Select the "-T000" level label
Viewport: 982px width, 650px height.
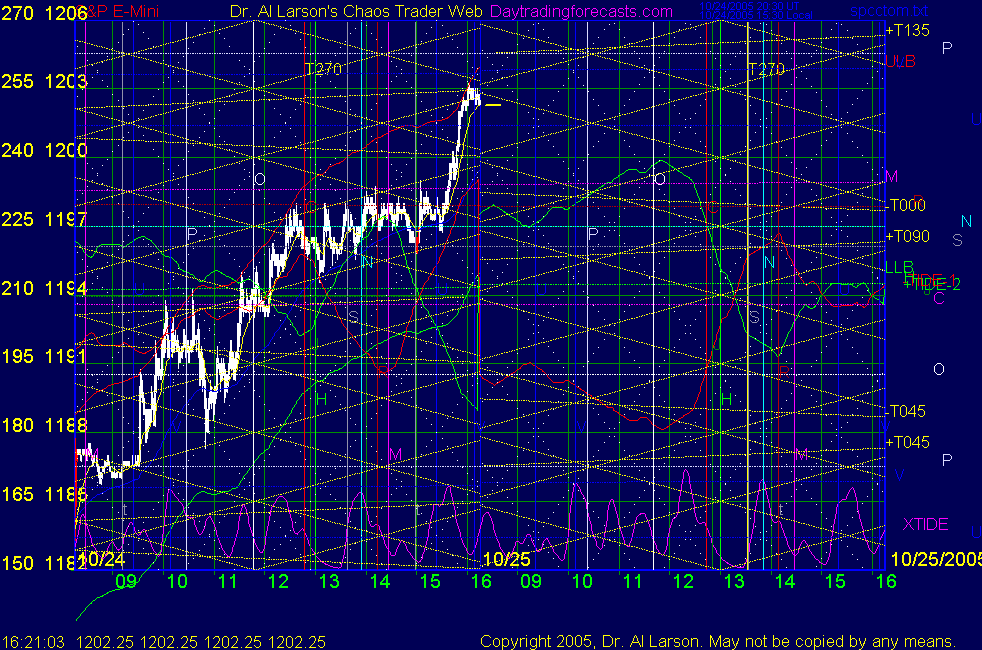tap(906, 205)
